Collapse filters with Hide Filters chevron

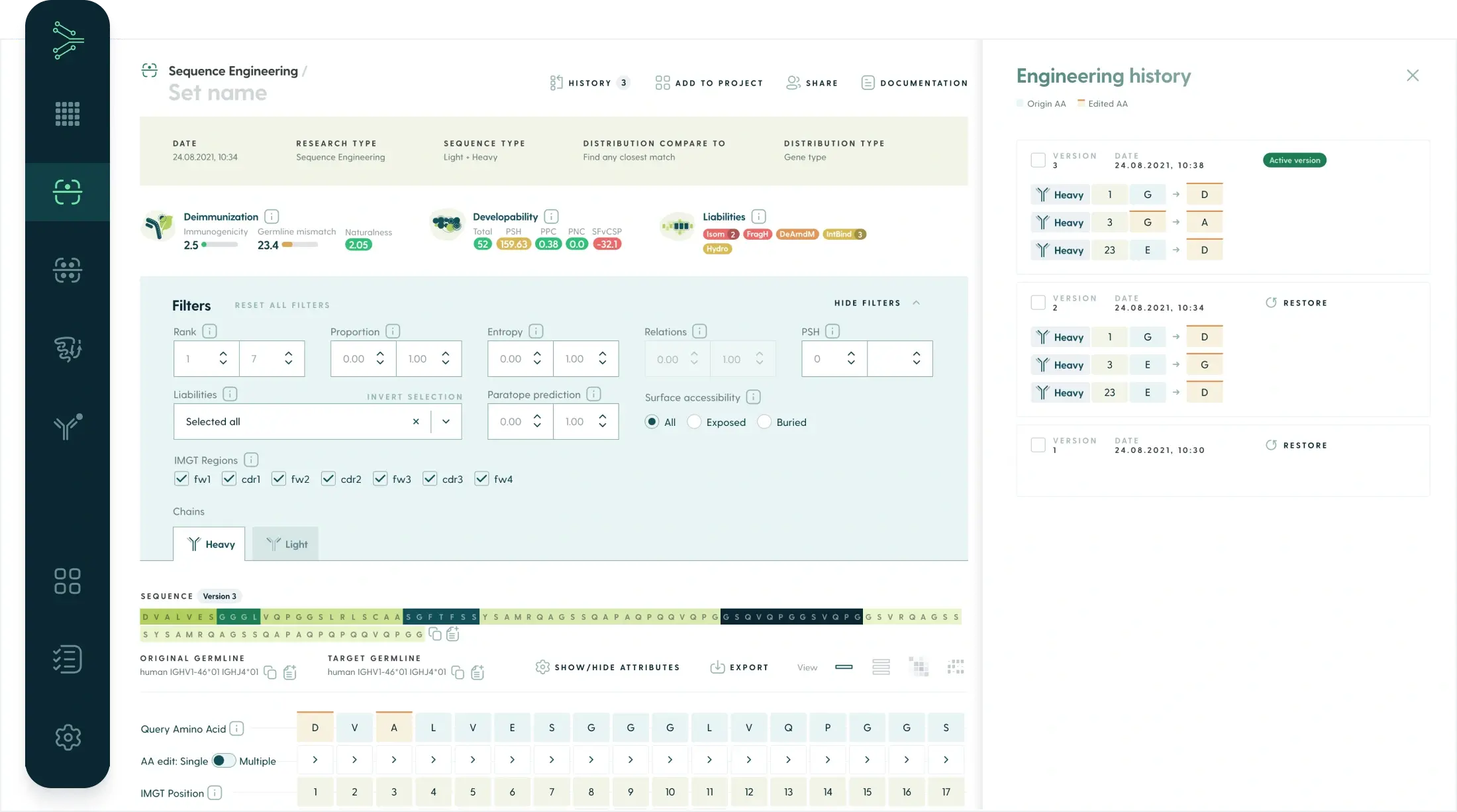tap(917, 303)
